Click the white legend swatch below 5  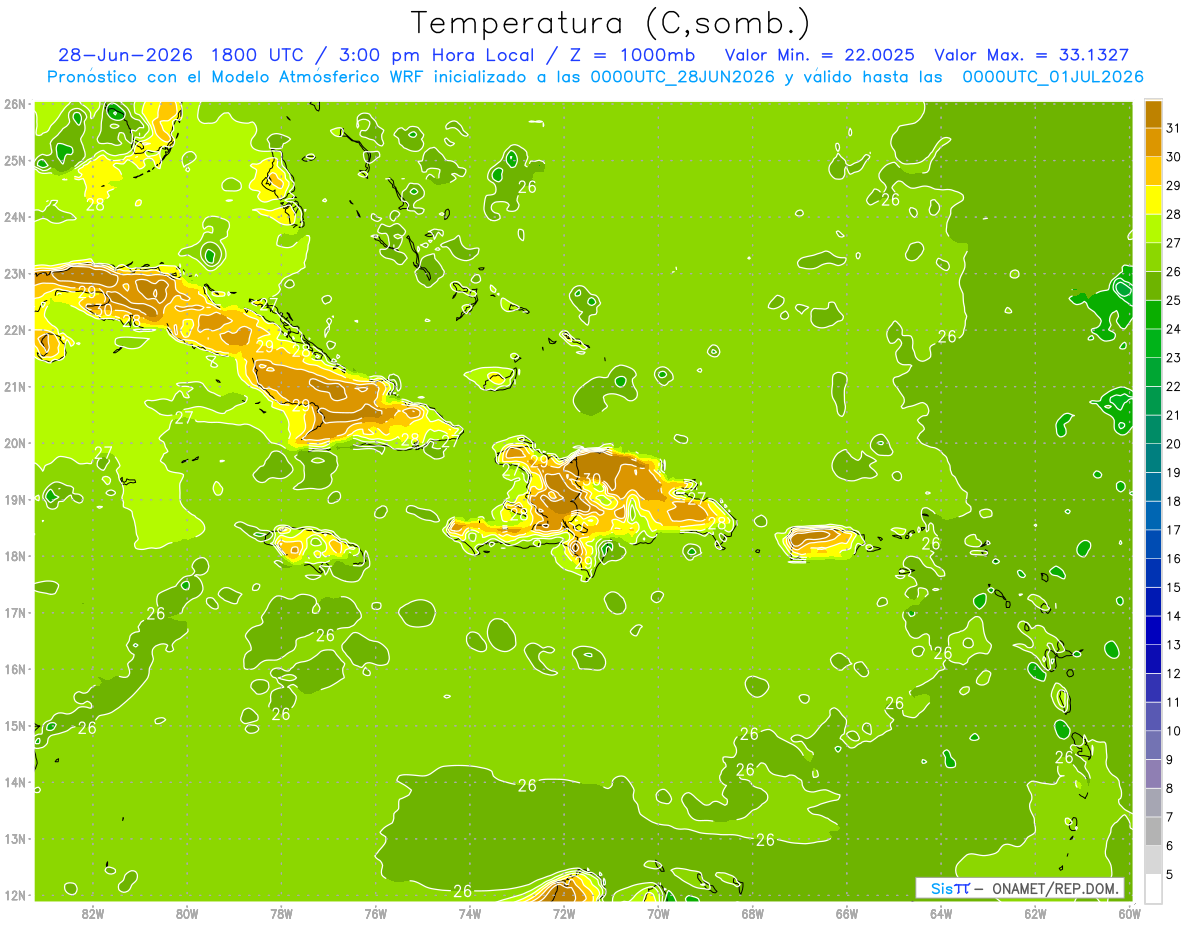click(x=1153, y=888)
